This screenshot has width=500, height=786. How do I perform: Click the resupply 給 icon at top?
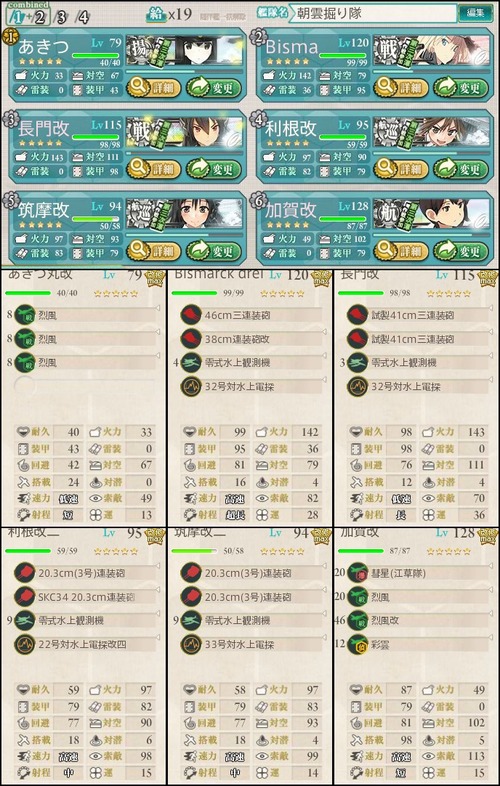[x=156, y=14]
